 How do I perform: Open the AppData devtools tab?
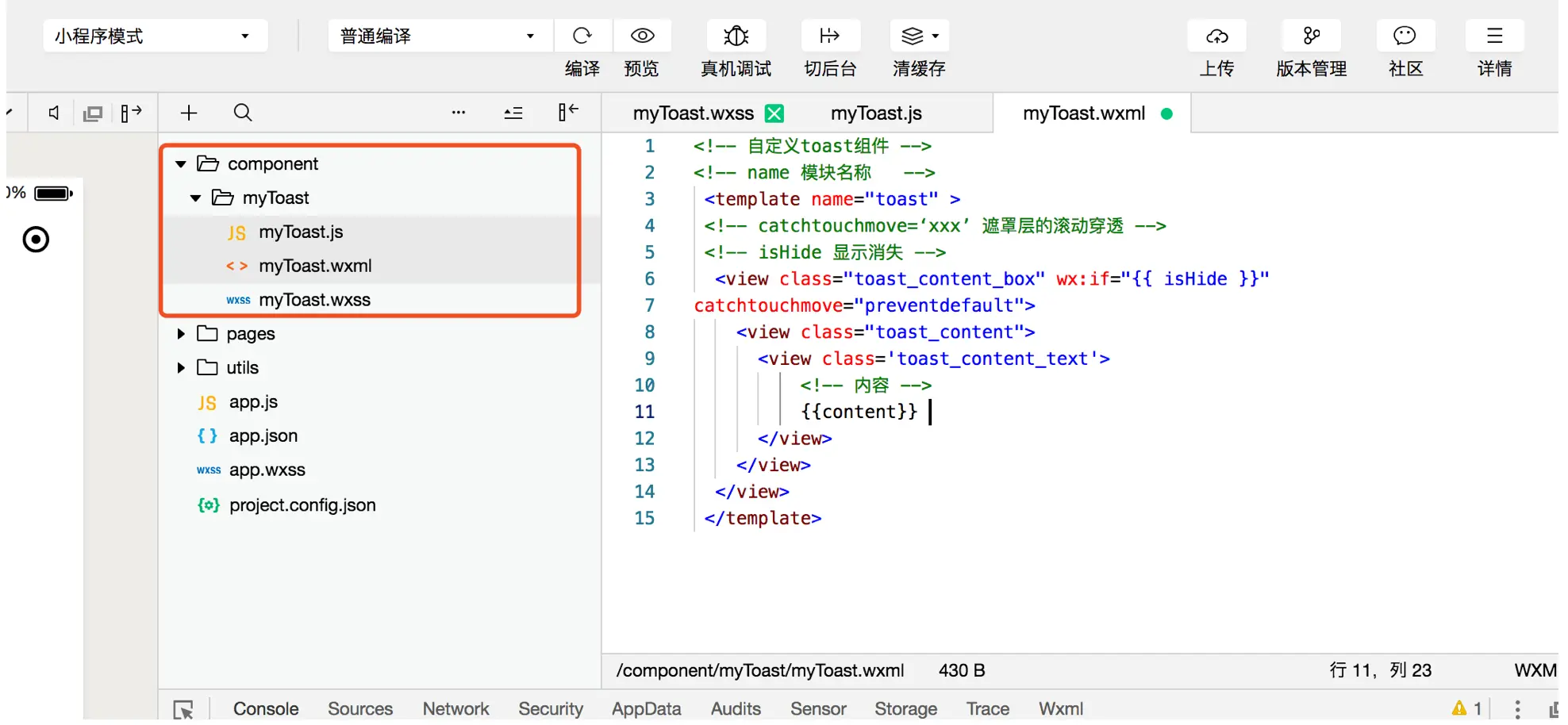pyautogui.click(x=646, y=708)
